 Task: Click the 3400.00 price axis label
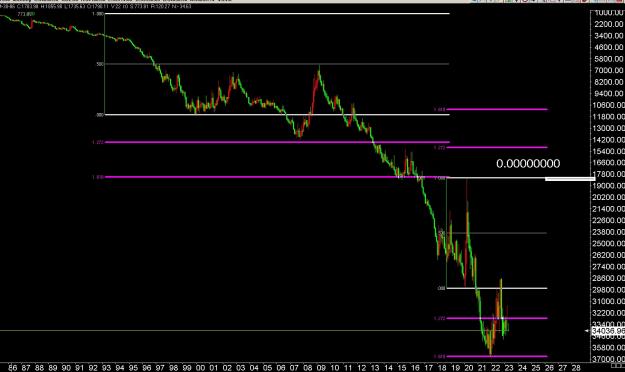tap(609, 36)
